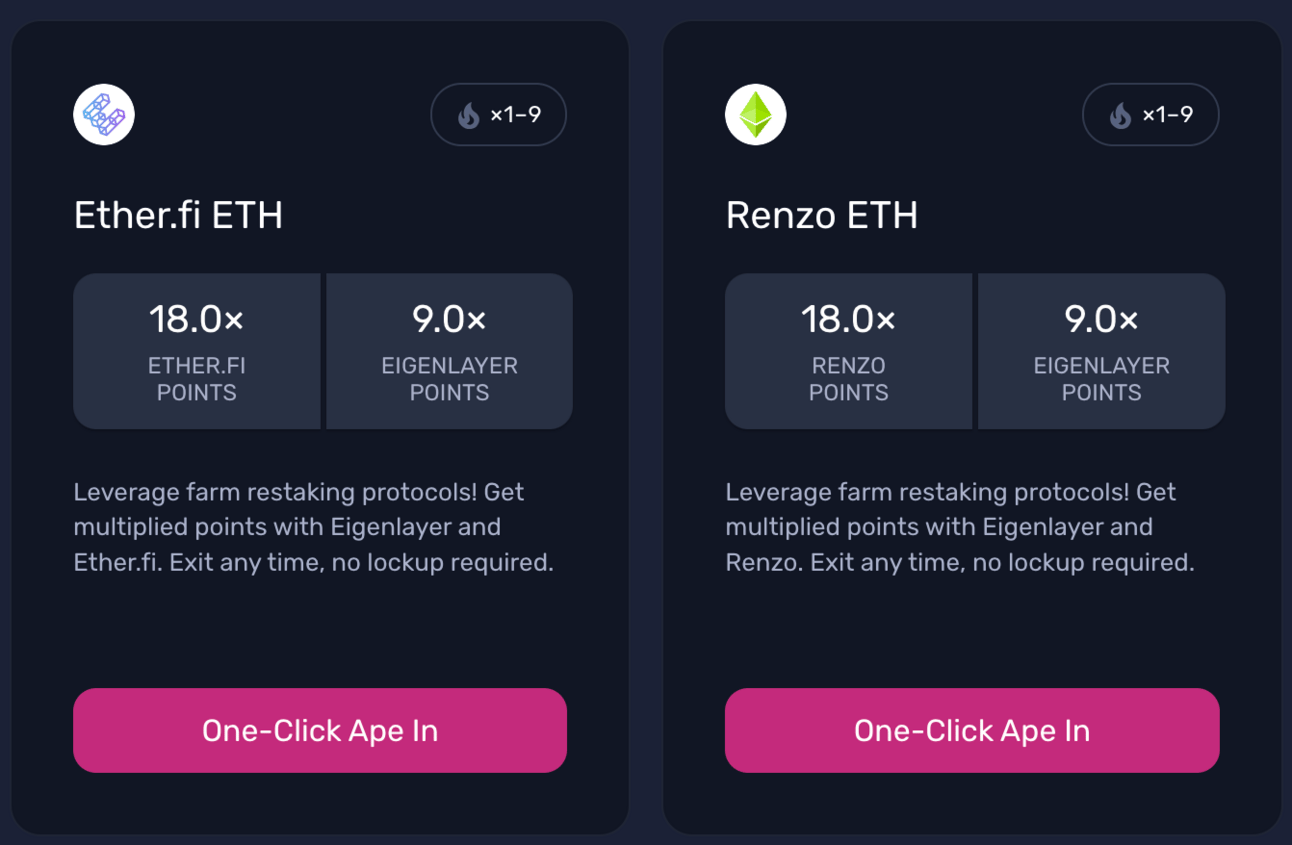Click the ×1–9 badge on Ether.fi card
Screen dimensions: 1292x845
coord(499,115)
